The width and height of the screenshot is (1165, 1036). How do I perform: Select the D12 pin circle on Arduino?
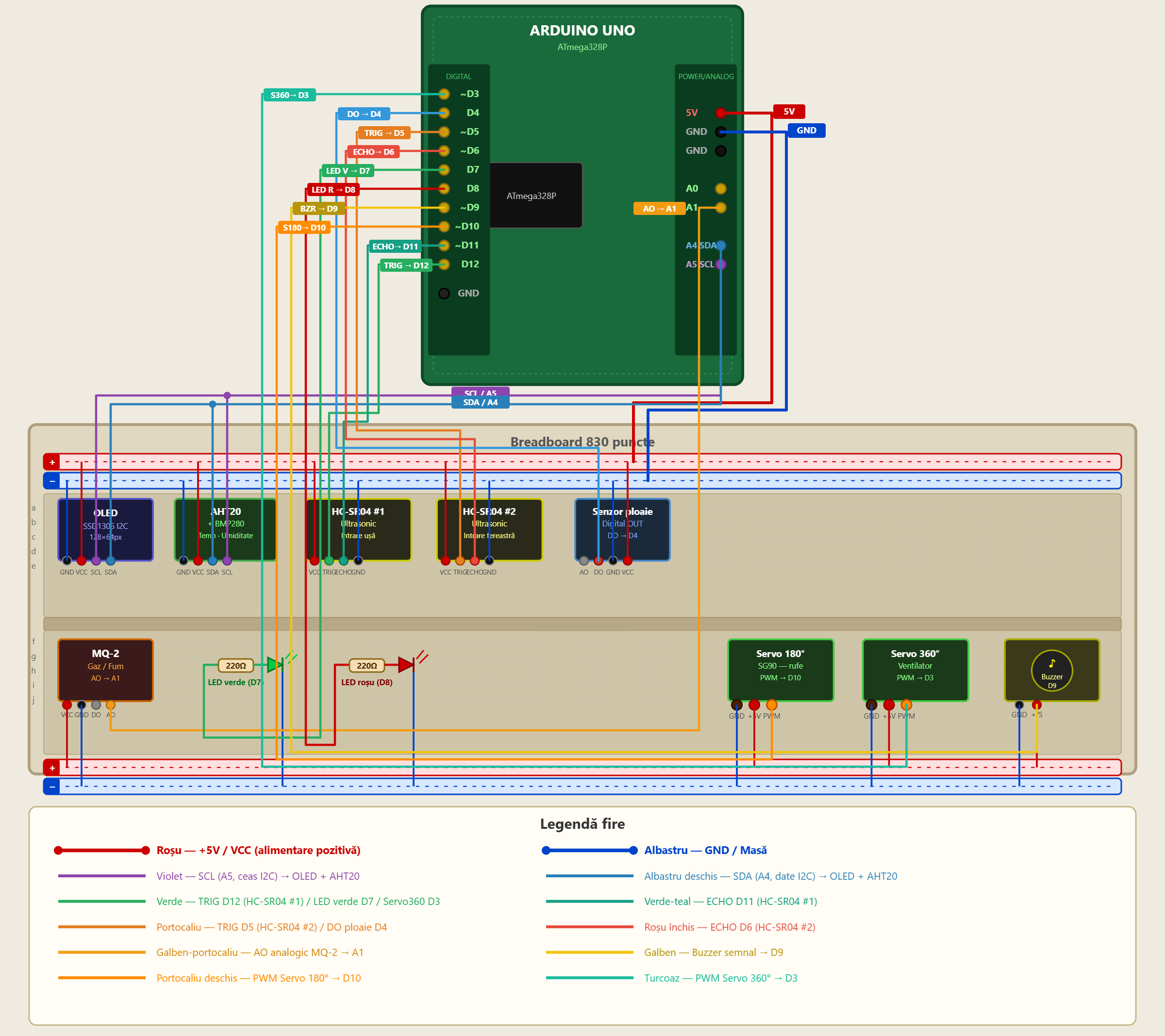click(444, 264)
